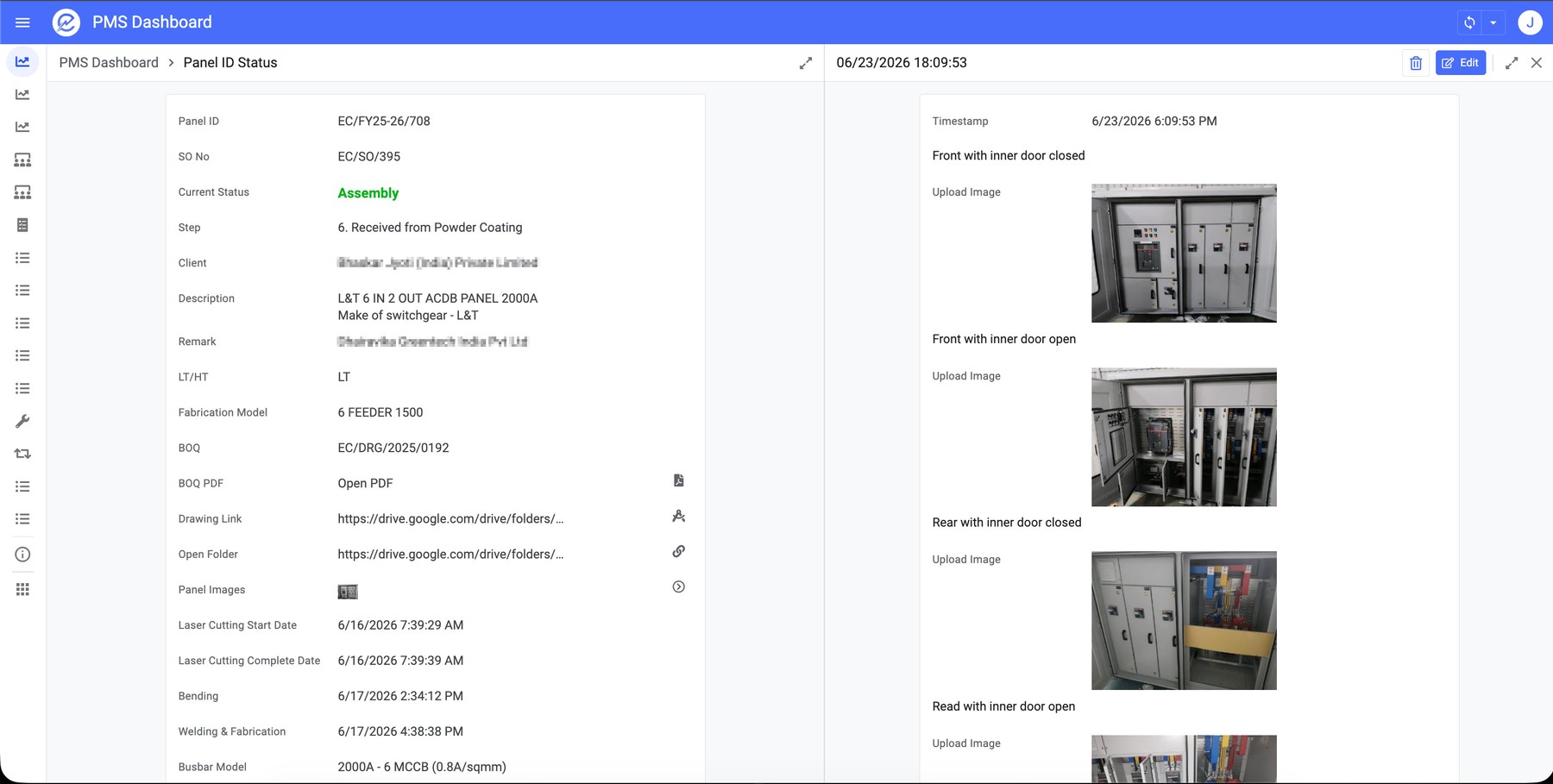Open the apps grid in the sidebar

coord(22,589)
